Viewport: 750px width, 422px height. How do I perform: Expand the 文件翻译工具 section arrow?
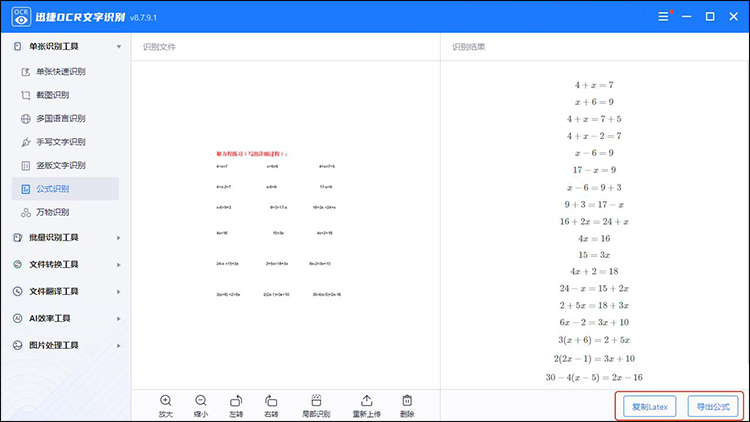[x=119, y=291]
